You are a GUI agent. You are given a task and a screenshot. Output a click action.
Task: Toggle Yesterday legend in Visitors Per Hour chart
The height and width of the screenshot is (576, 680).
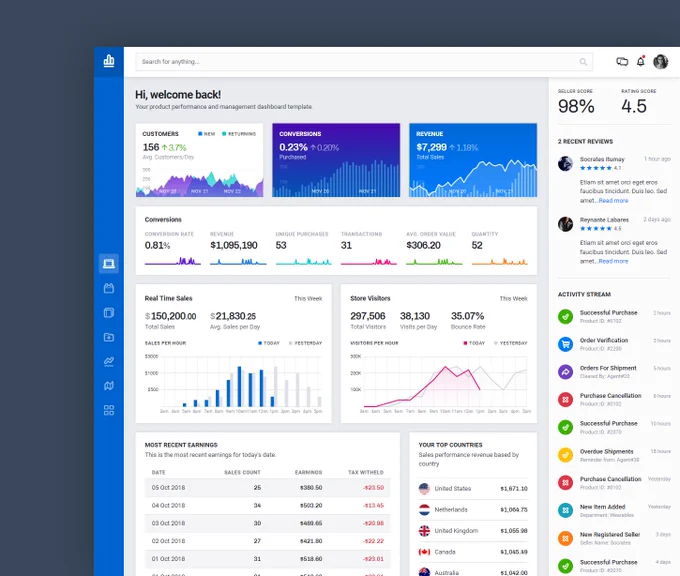(510, 343)
